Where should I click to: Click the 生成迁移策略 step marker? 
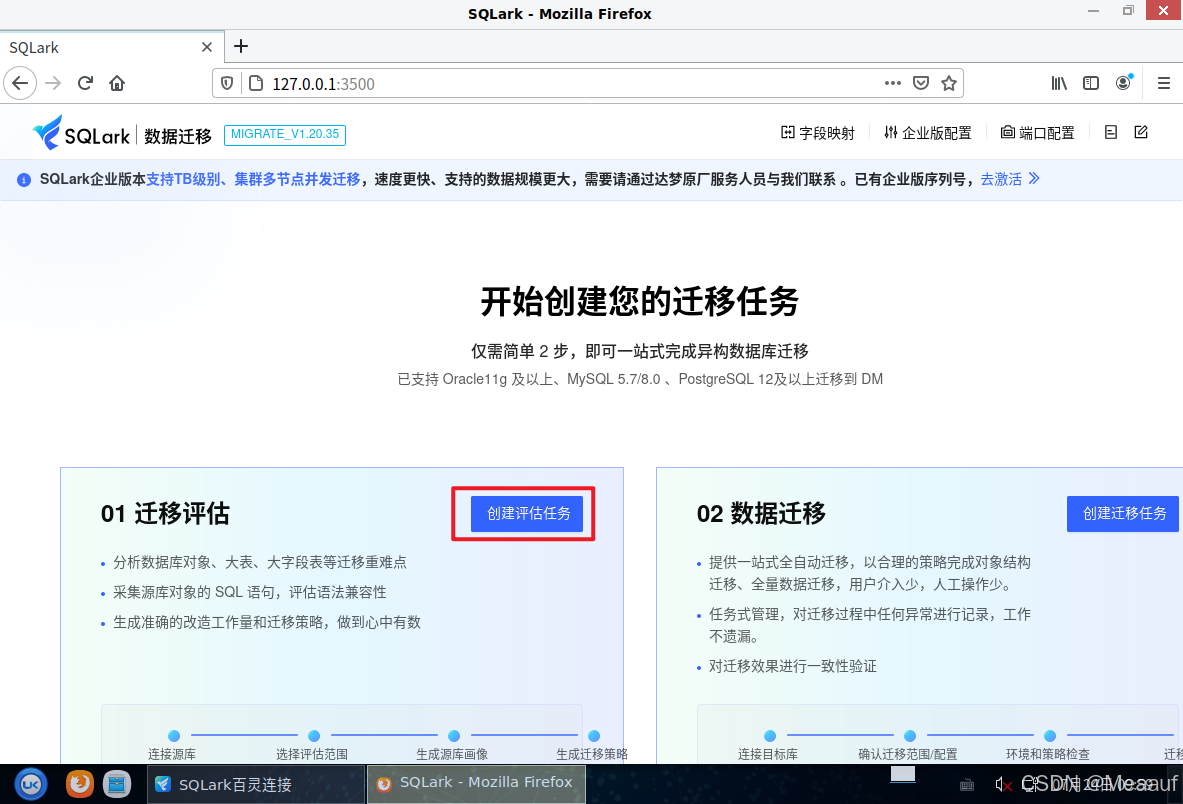click(x=594, y=736)
